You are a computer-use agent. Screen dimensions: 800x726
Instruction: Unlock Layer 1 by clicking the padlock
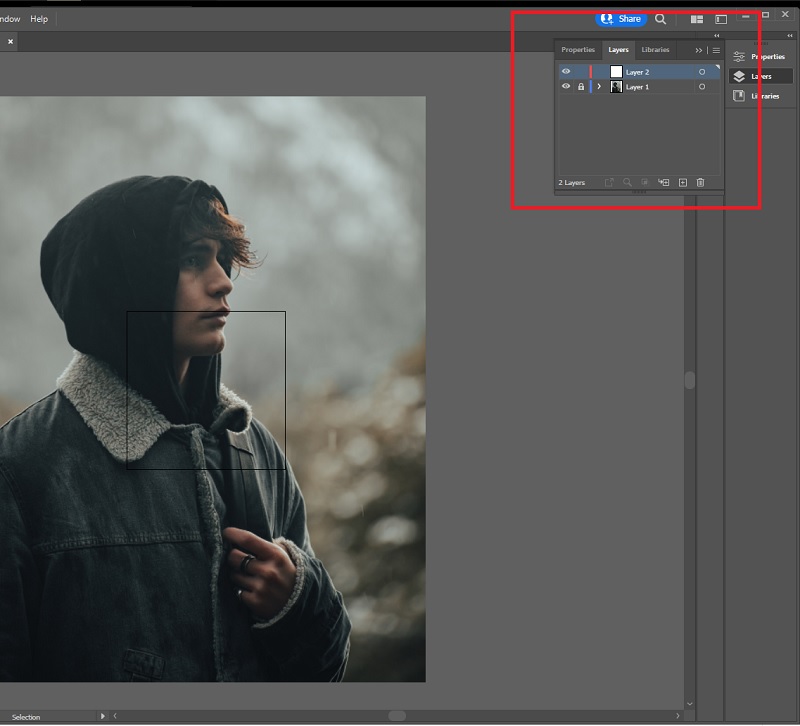point(582,87)
